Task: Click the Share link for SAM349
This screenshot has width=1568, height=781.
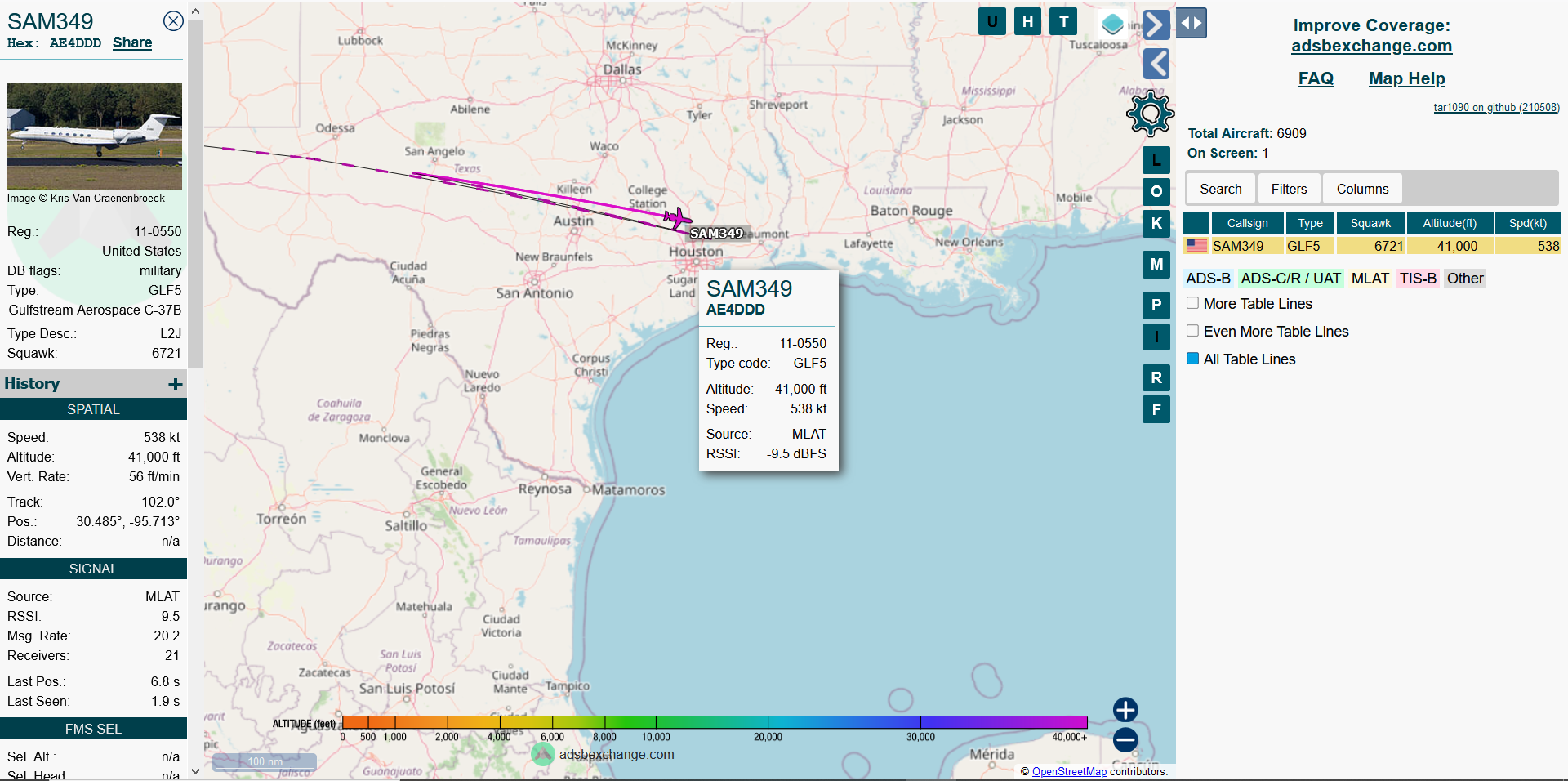Action: 132,42
